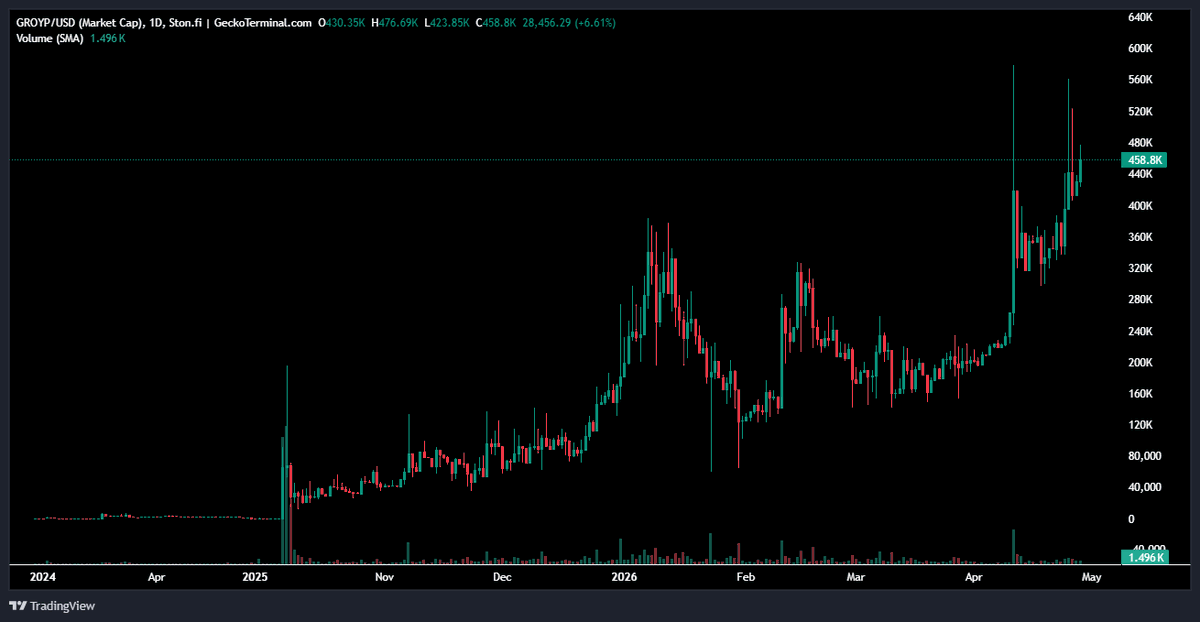Image resolution: width=1200 pixels, height=622 pixels.
Task: Click the 360K price axis label
Action: (x=1141, y=237)
